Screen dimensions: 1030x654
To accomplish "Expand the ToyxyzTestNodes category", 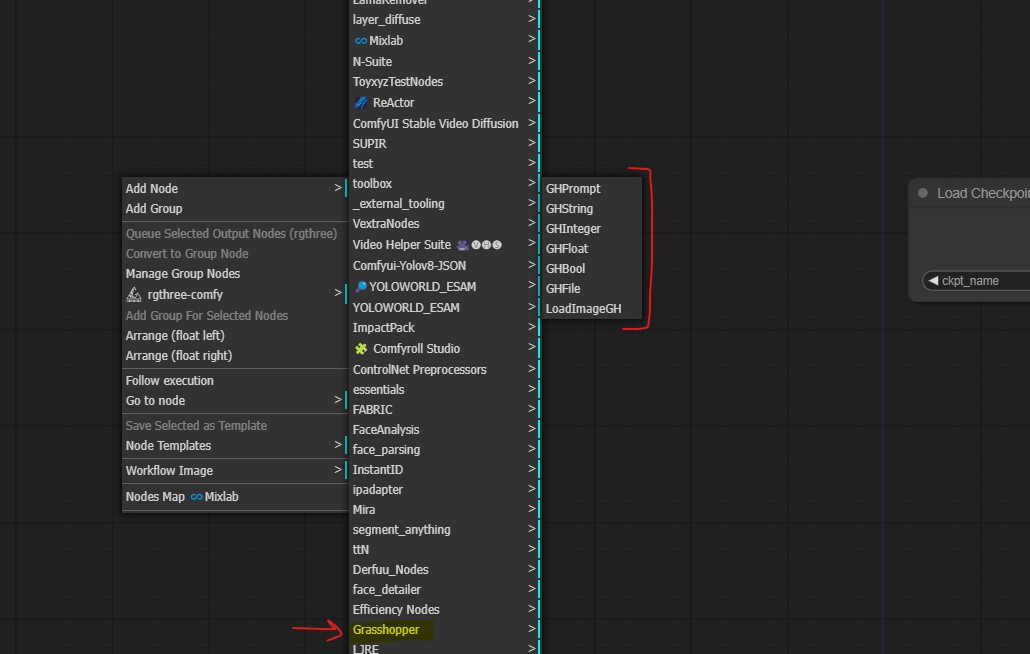I will point(444,82).
